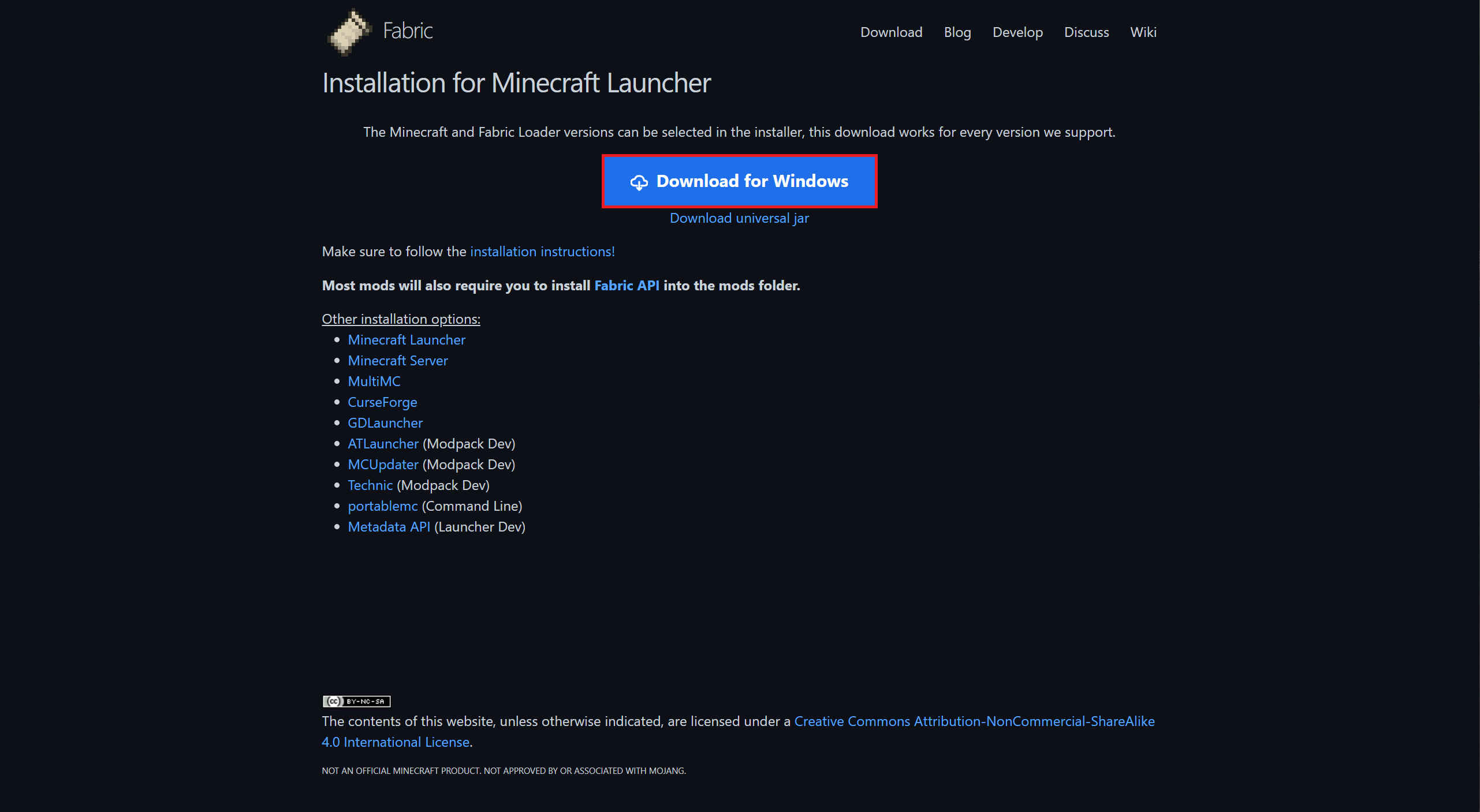The width and height of the screenshot is (1480, 812).
Task: Open the Develop nav item
Action: point(1017,32)
